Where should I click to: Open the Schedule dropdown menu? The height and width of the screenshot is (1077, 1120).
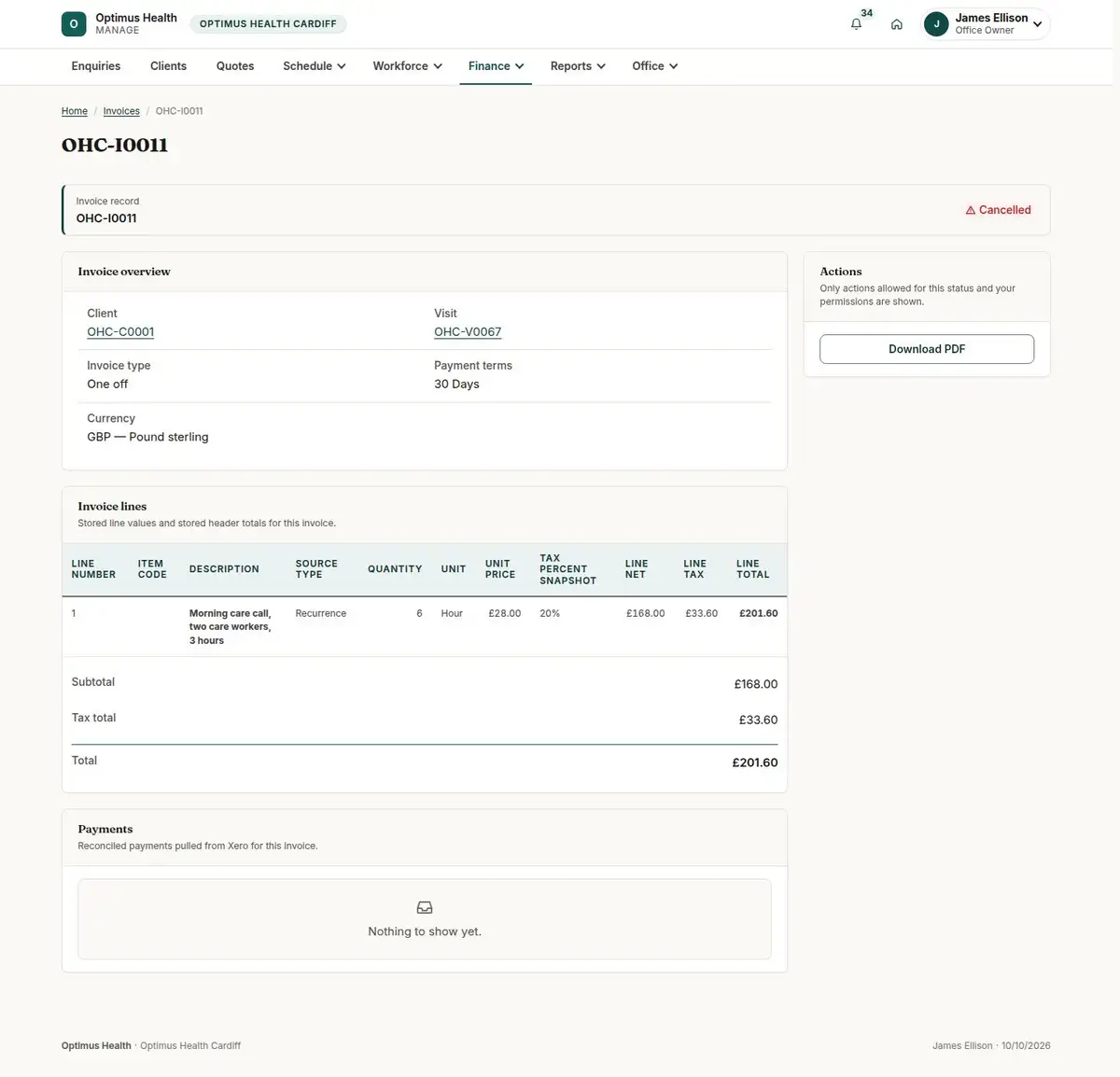pos(315,66)
